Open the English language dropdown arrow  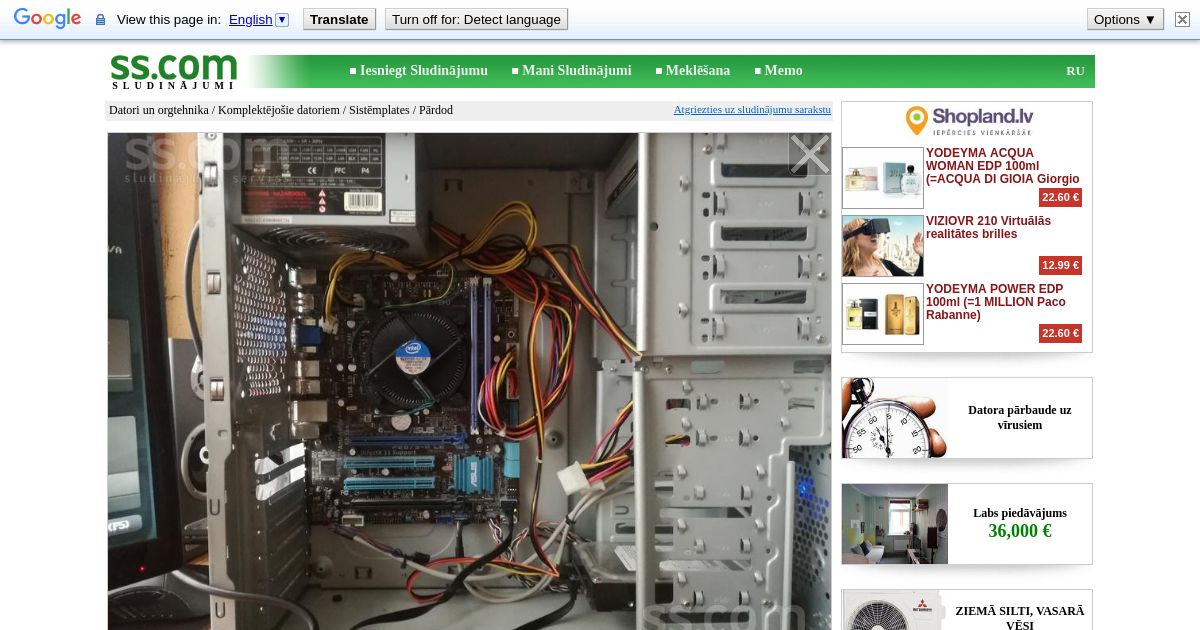[x=282, y=19]
